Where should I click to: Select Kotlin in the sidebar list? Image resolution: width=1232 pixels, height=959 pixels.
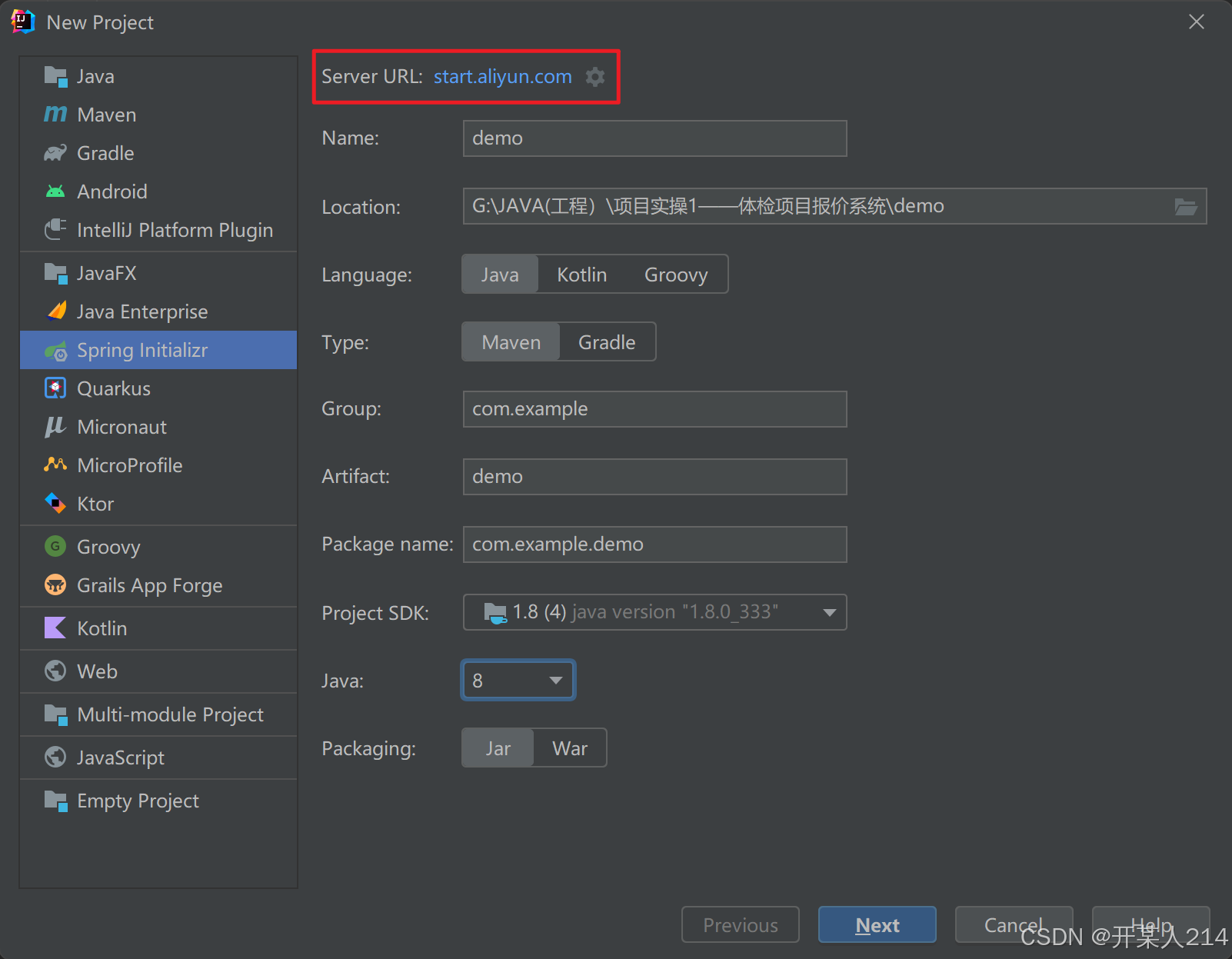point(158,628)
